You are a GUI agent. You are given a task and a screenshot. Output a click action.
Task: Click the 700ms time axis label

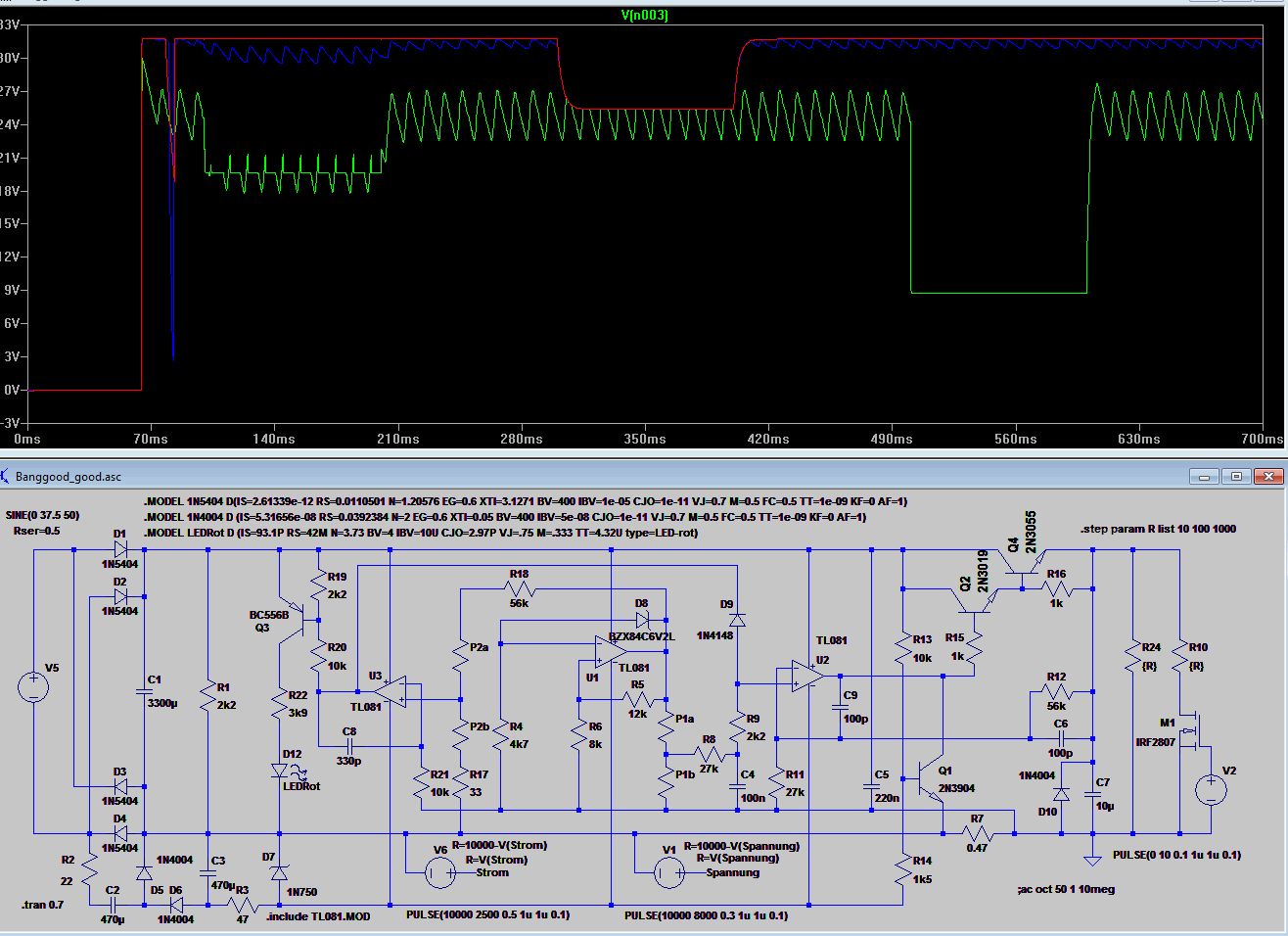coord(1263,440)
